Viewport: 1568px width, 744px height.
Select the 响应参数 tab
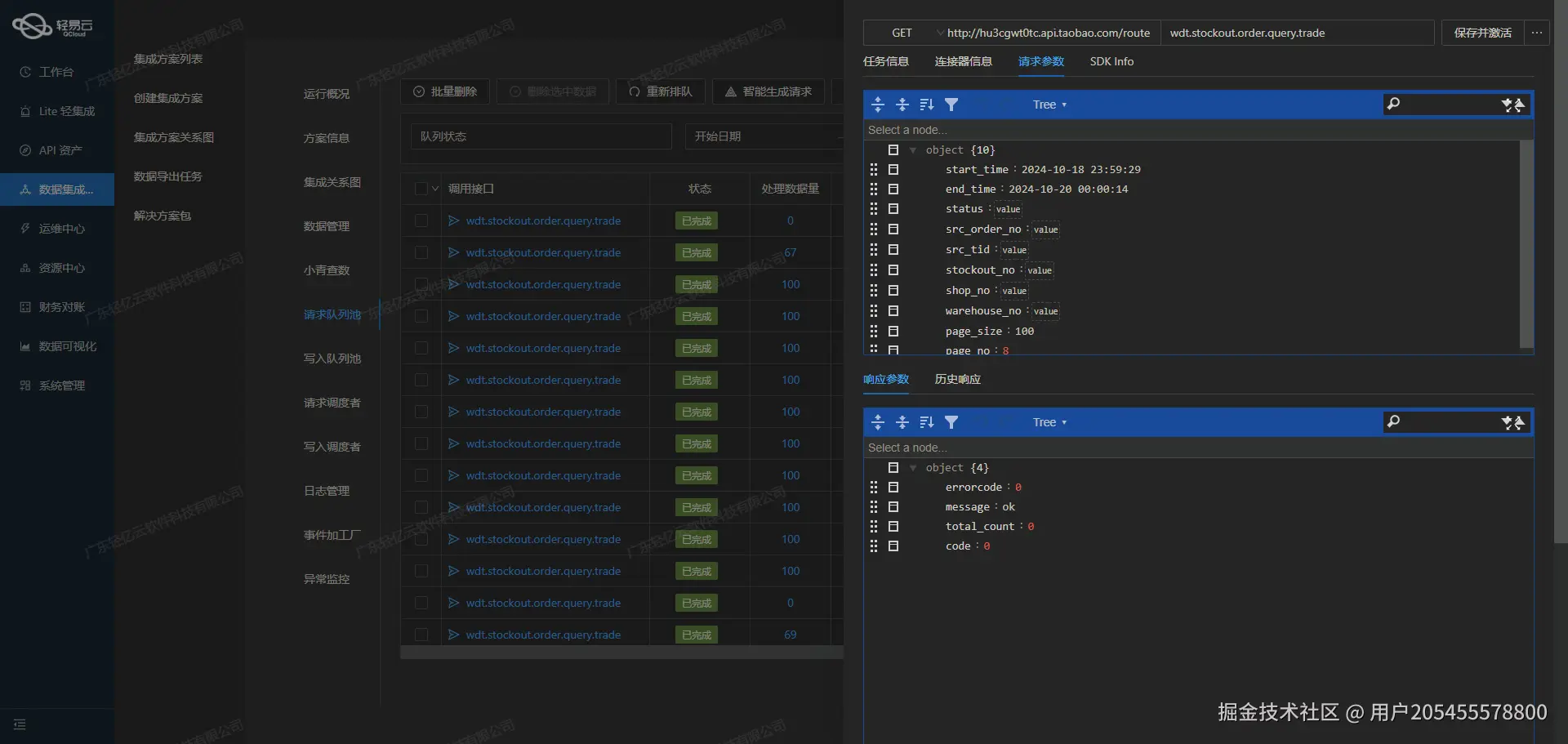coord(886,379)
